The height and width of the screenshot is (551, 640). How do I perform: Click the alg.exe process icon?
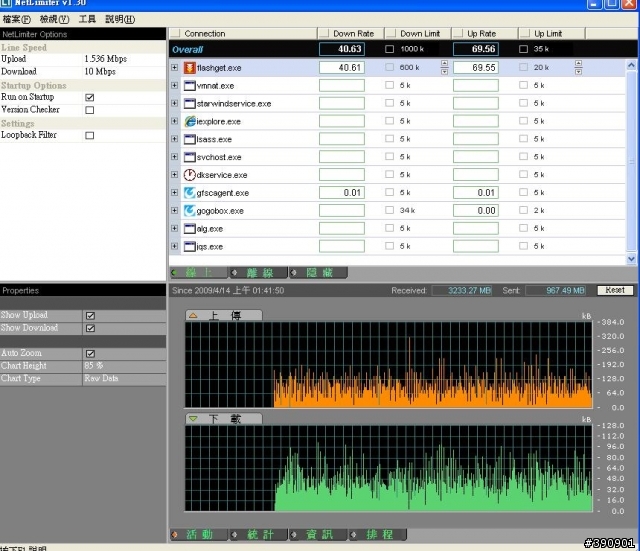coord(189,229)
